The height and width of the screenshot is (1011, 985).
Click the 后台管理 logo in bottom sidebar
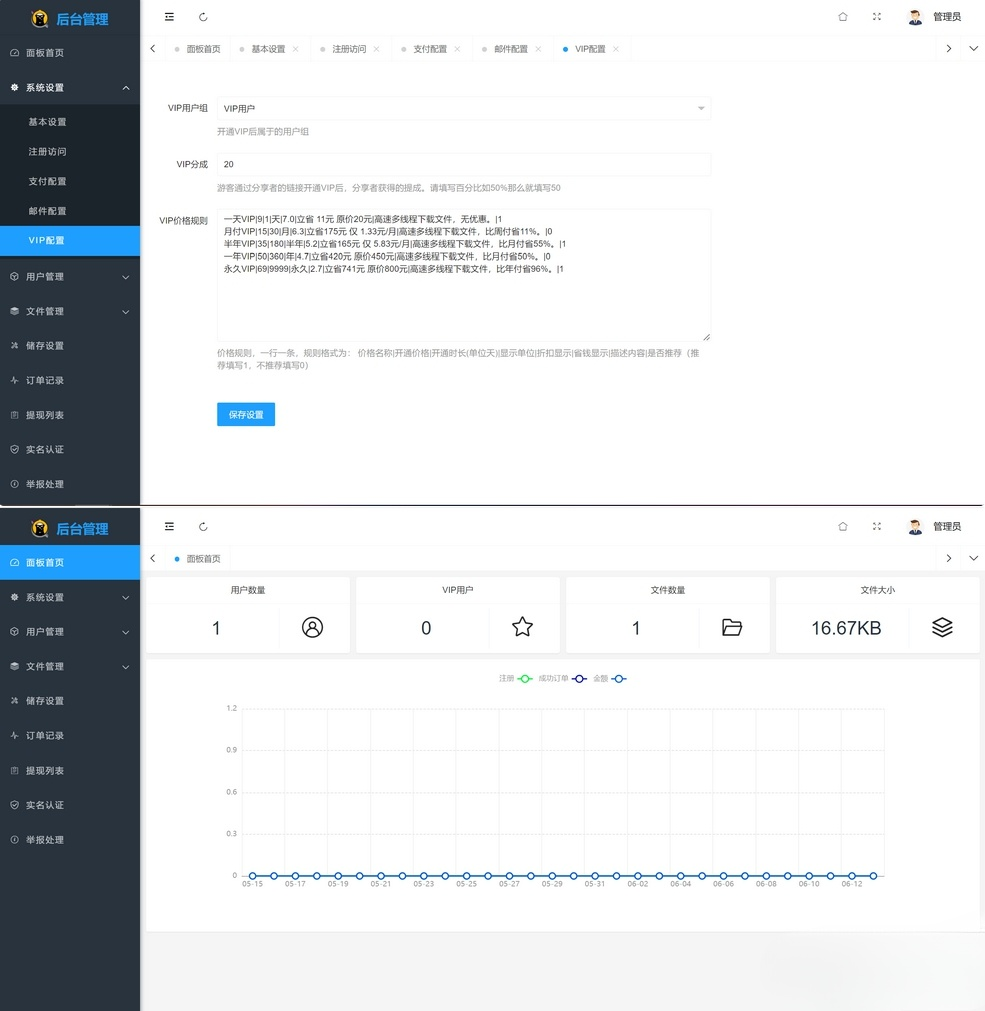tap(70, 529)
